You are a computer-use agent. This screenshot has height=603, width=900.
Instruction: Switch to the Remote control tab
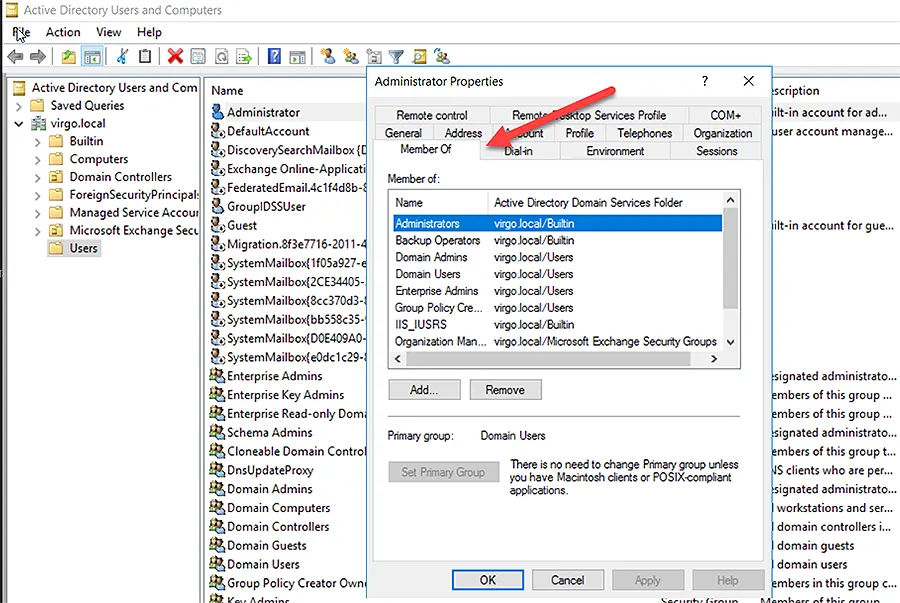pyautogui.click(x=432, y=115)
